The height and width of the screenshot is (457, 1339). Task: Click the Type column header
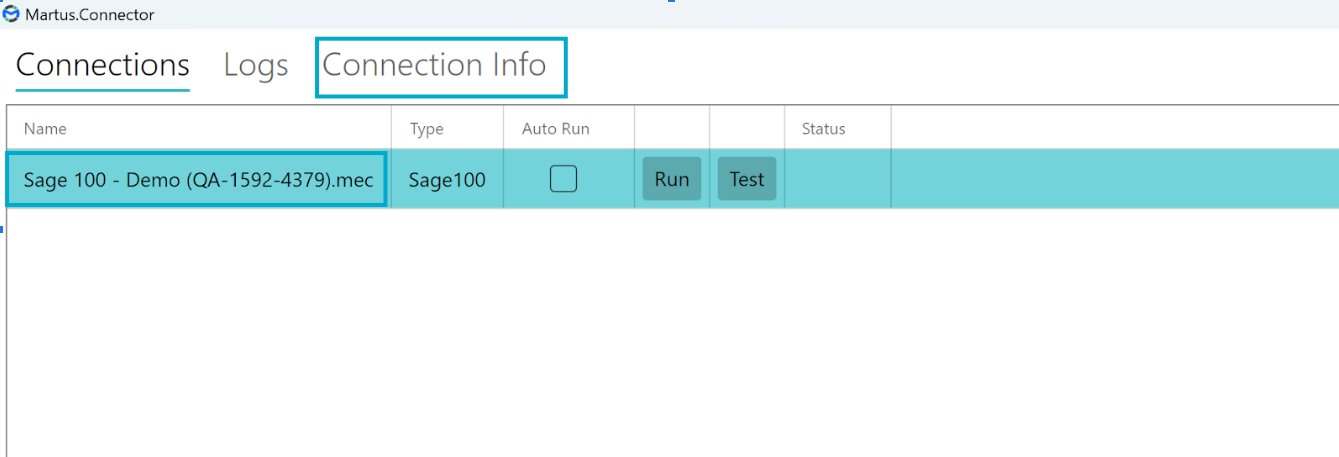pos(447,128)
